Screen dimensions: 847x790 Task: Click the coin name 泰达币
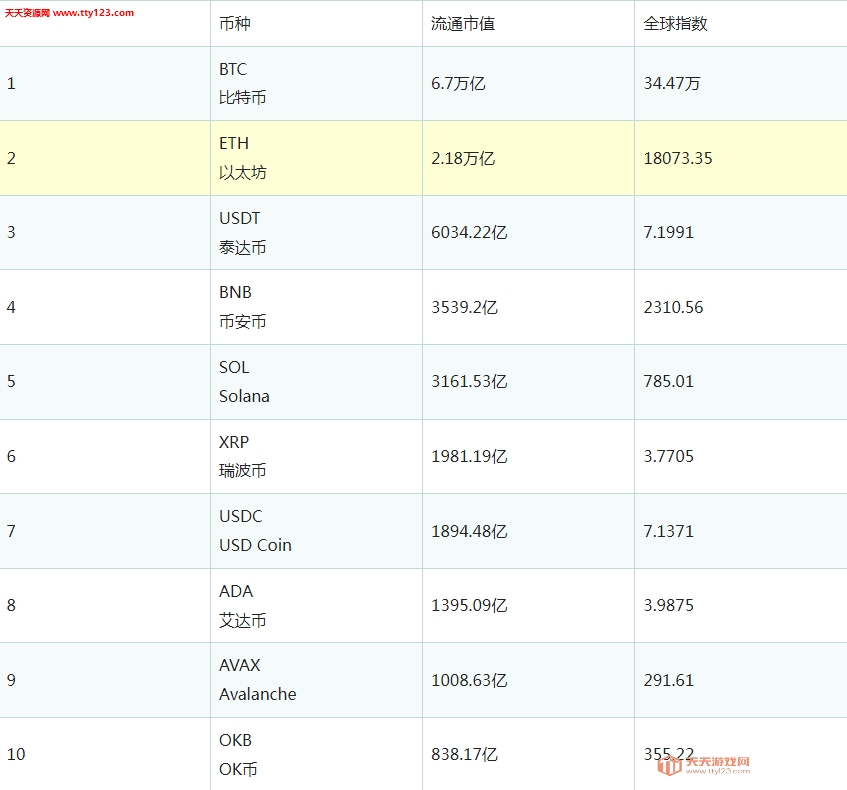243,248
